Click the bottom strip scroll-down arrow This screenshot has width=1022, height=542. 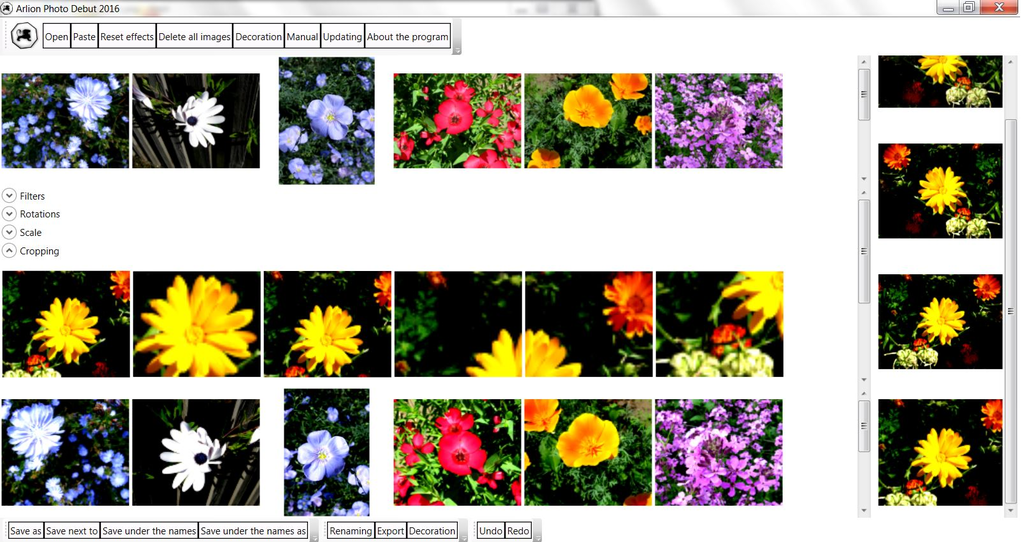pos(864,511)
